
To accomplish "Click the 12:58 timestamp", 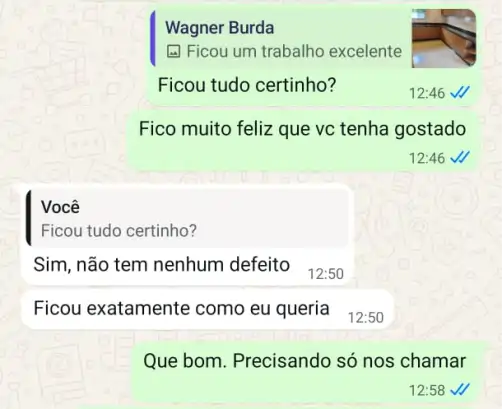I will pos(427,390).
